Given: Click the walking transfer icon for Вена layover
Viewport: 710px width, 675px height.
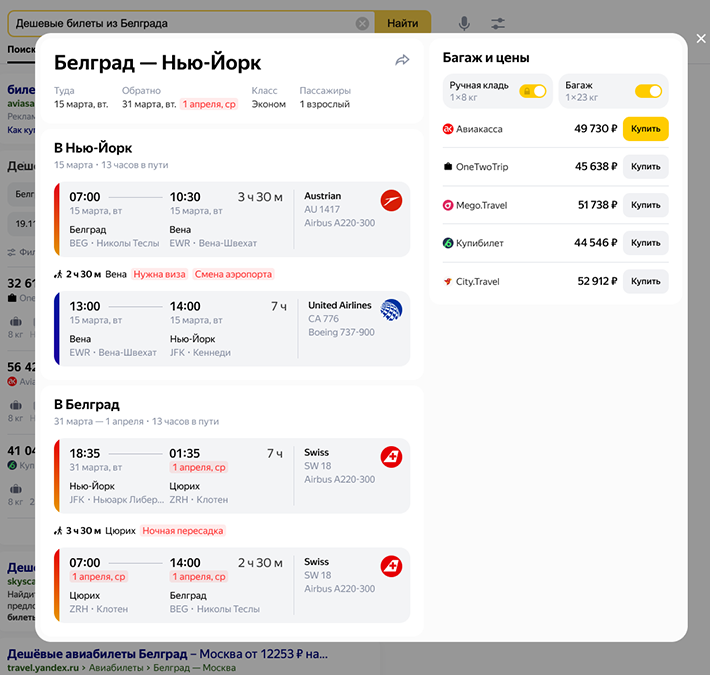Looking at the screenshot, I should tap(58, 274).
